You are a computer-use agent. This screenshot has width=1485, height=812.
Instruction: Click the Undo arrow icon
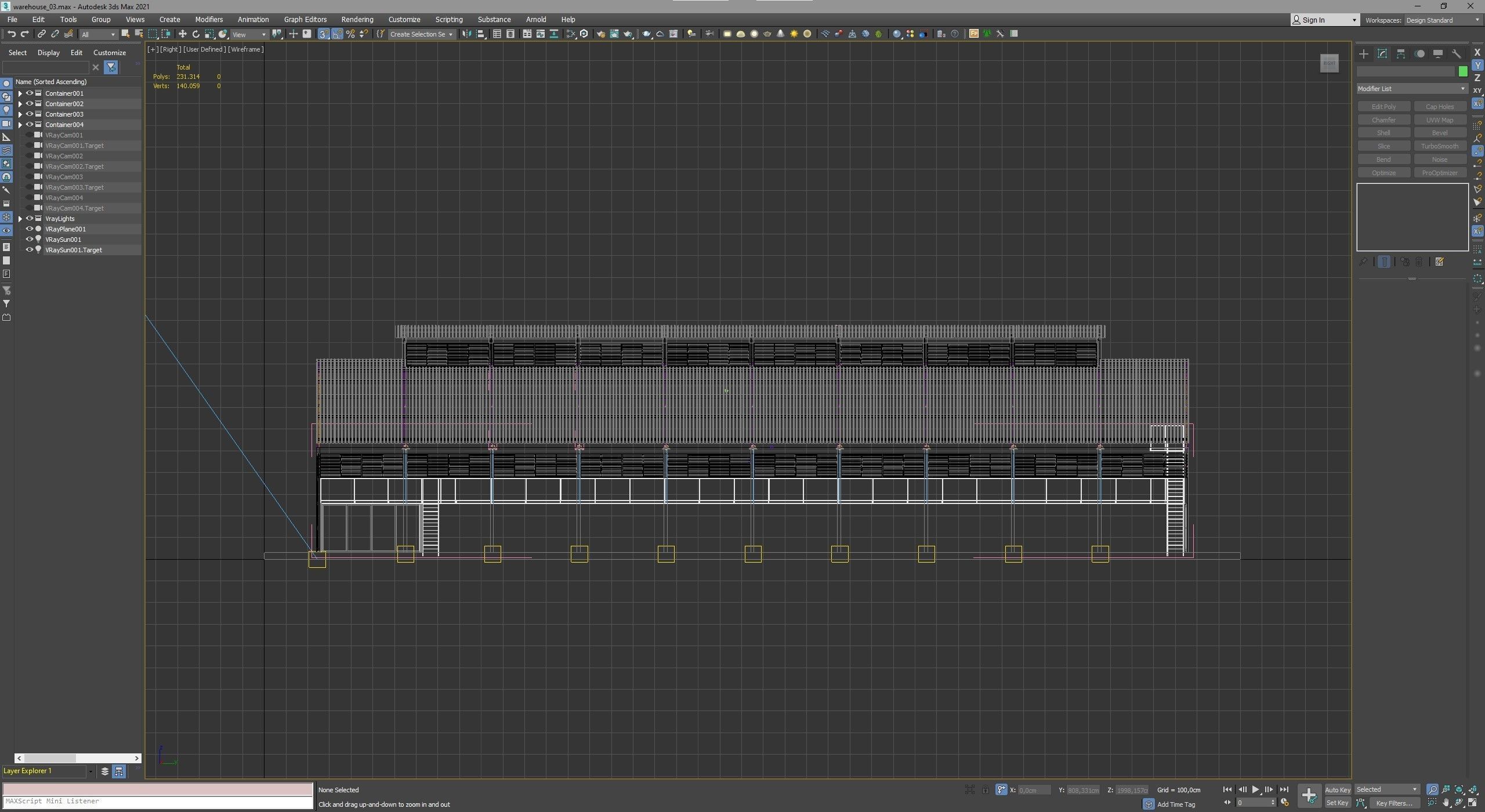(11, 34)
